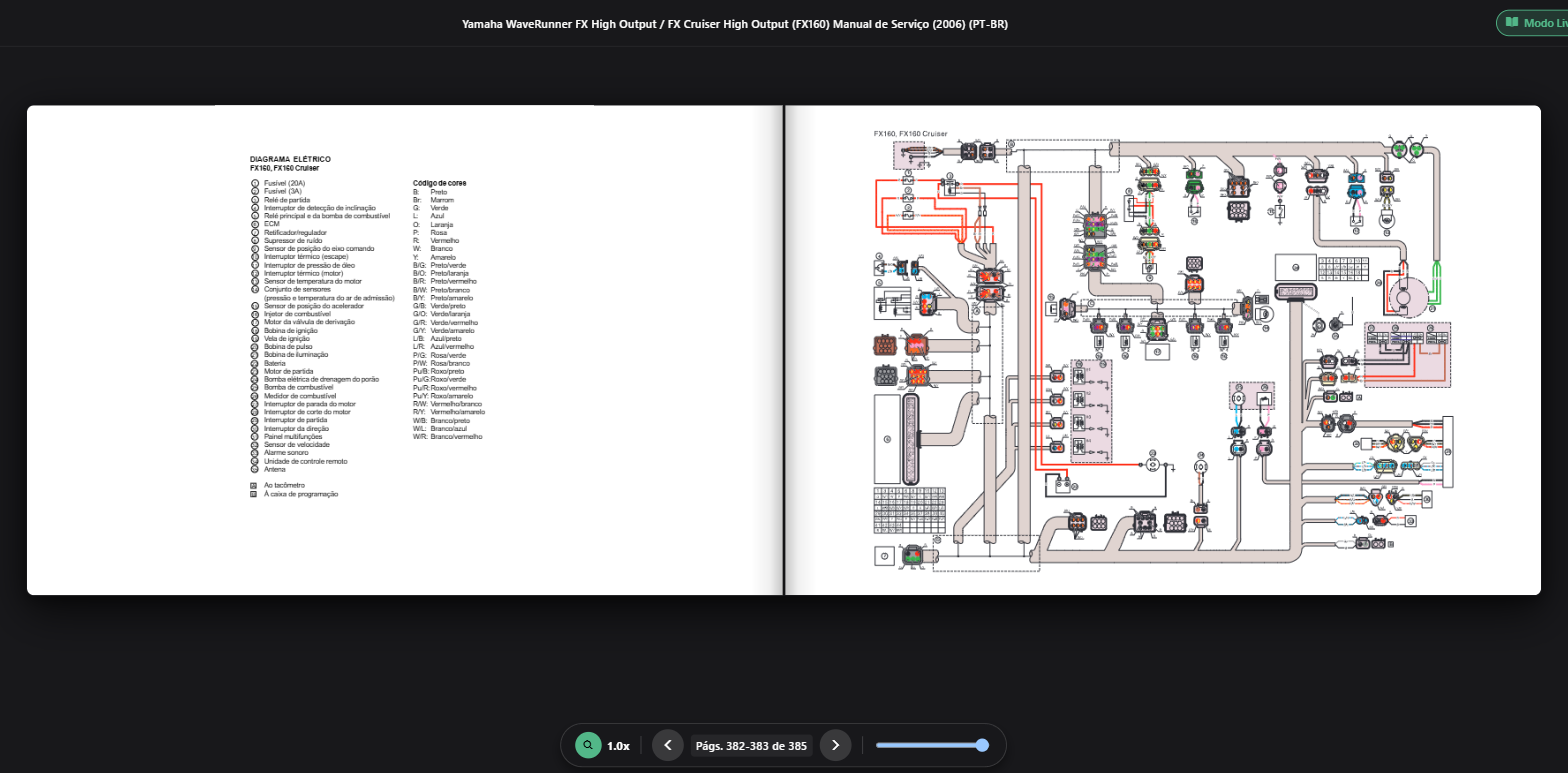Click the wiring diagram on right page
Image resolution: width=1568 pixels, height=773 pixels.
click(x=1162, y=350)
